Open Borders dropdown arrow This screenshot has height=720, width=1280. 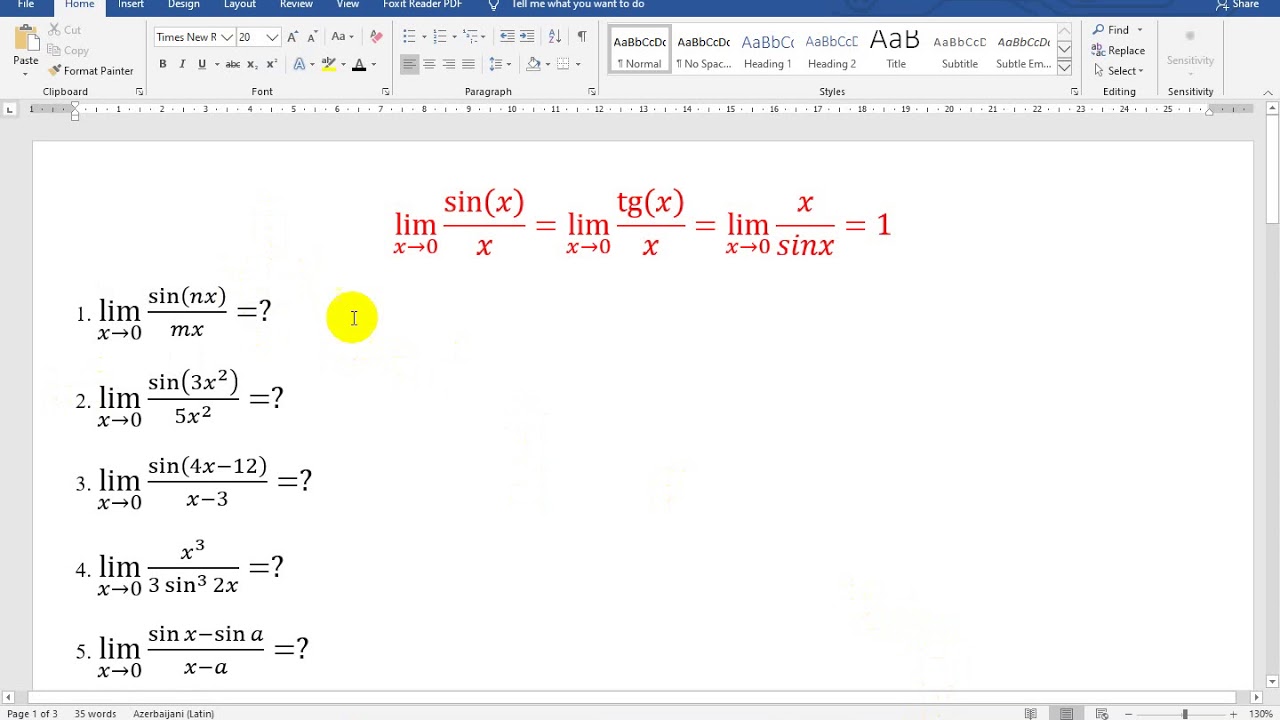tap(578, 65)
